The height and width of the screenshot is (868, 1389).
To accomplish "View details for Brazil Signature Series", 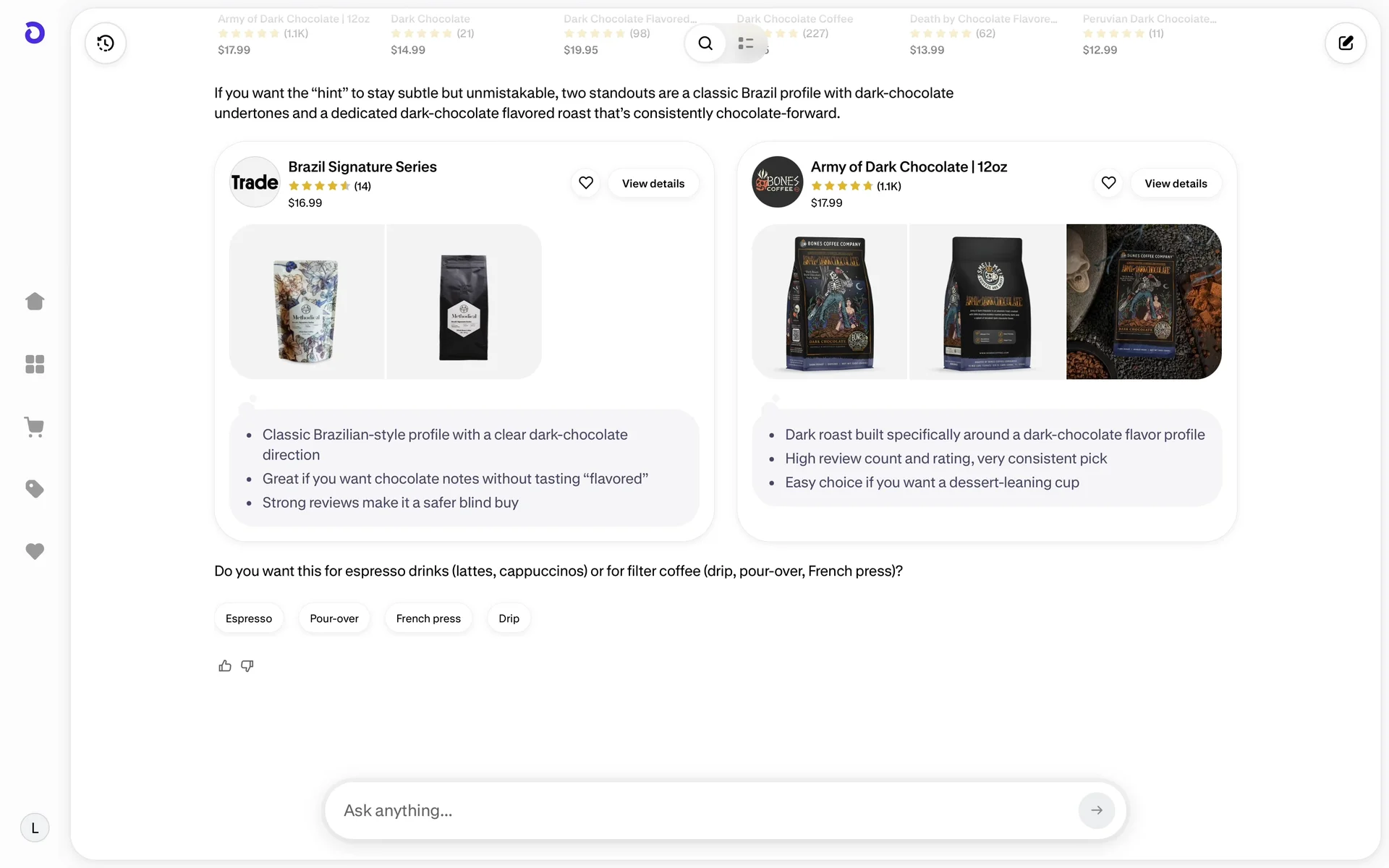I will coord(653,184).
